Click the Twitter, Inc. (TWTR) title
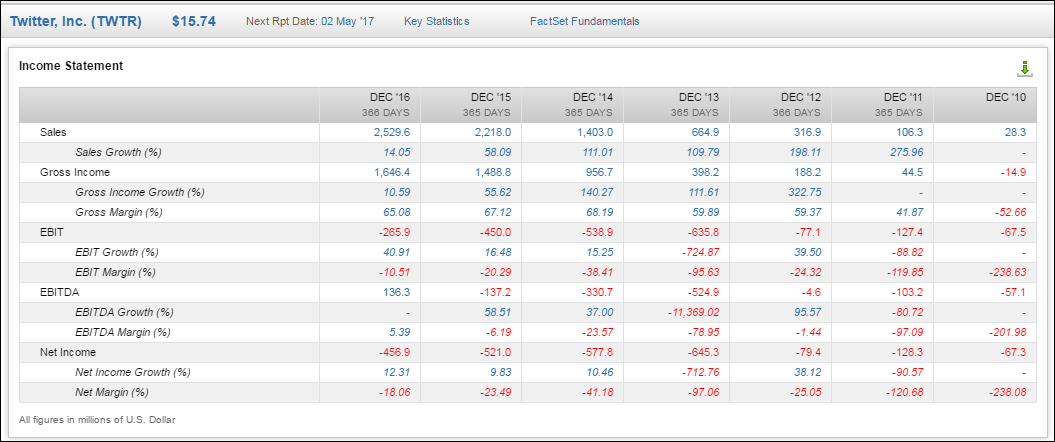 pyautogui.click(x=75, y=21)
